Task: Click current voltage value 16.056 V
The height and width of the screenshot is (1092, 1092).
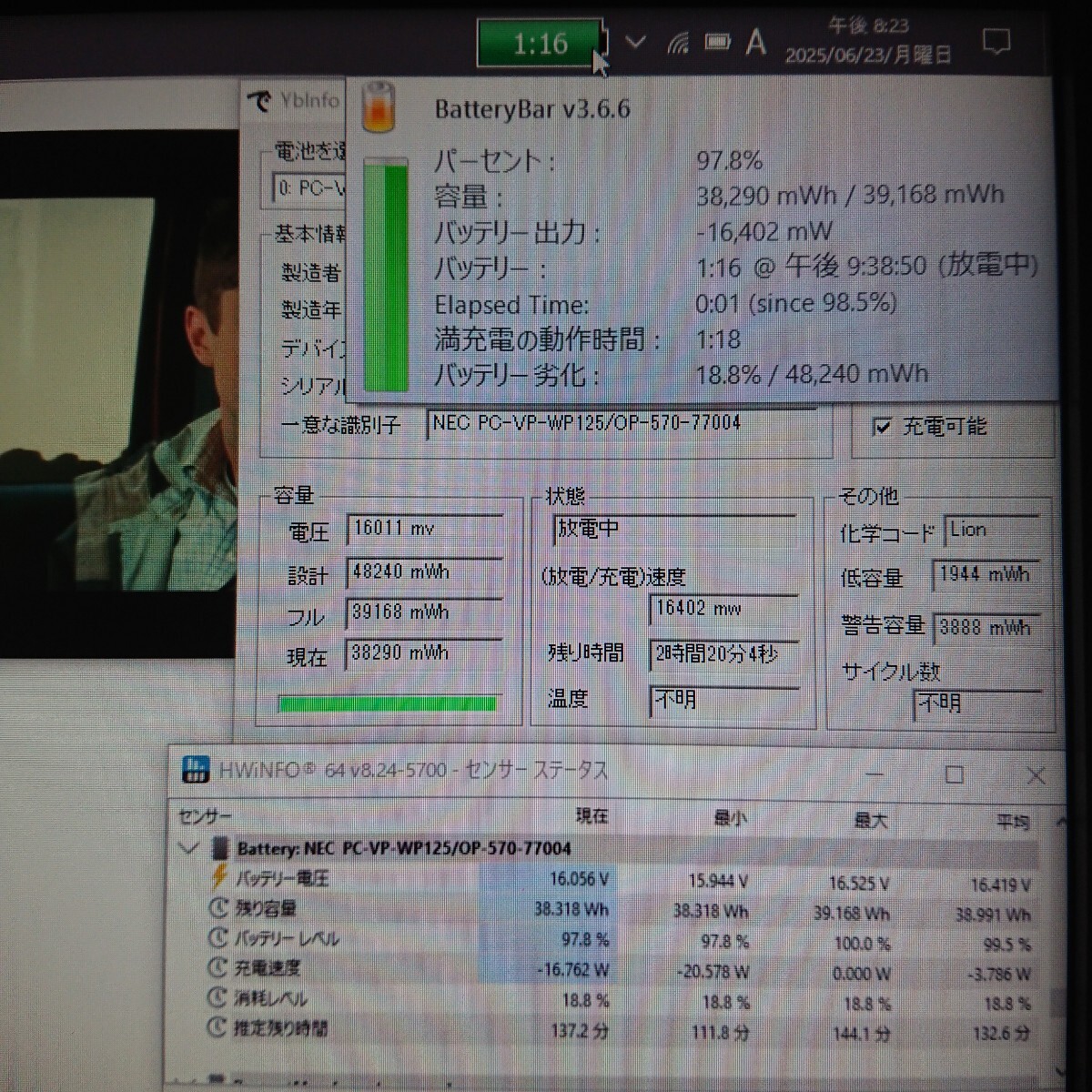Action: point(579,879)
